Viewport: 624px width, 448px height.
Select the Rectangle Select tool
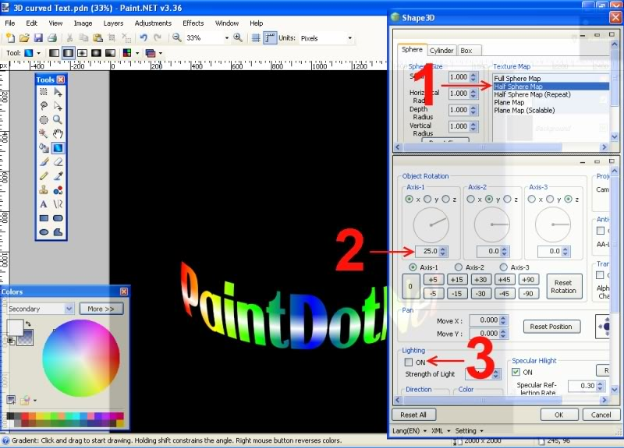[44, 92]
